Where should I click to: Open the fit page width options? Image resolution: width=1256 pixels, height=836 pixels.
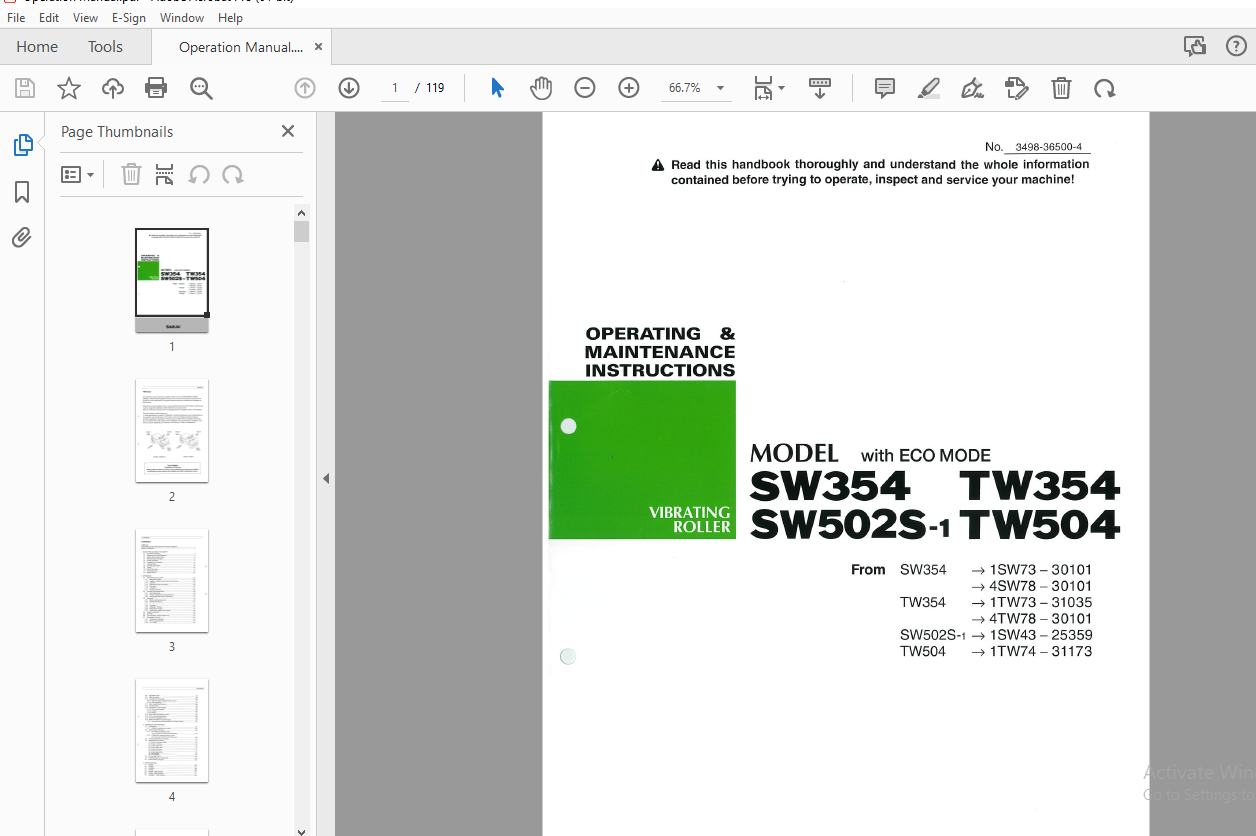pyautogui.click(x=768, y=88)
